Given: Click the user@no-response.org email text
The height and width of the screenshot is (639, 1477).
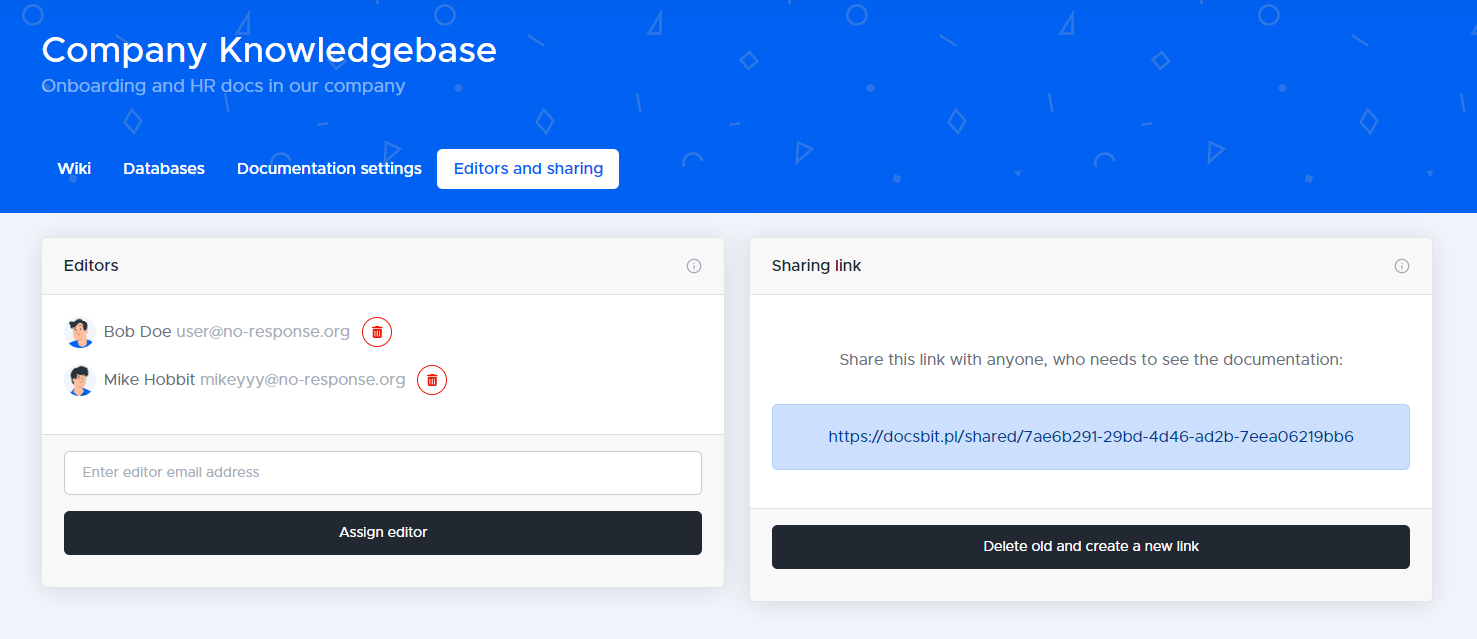Looking at the screenshot, I should (263, 332).
